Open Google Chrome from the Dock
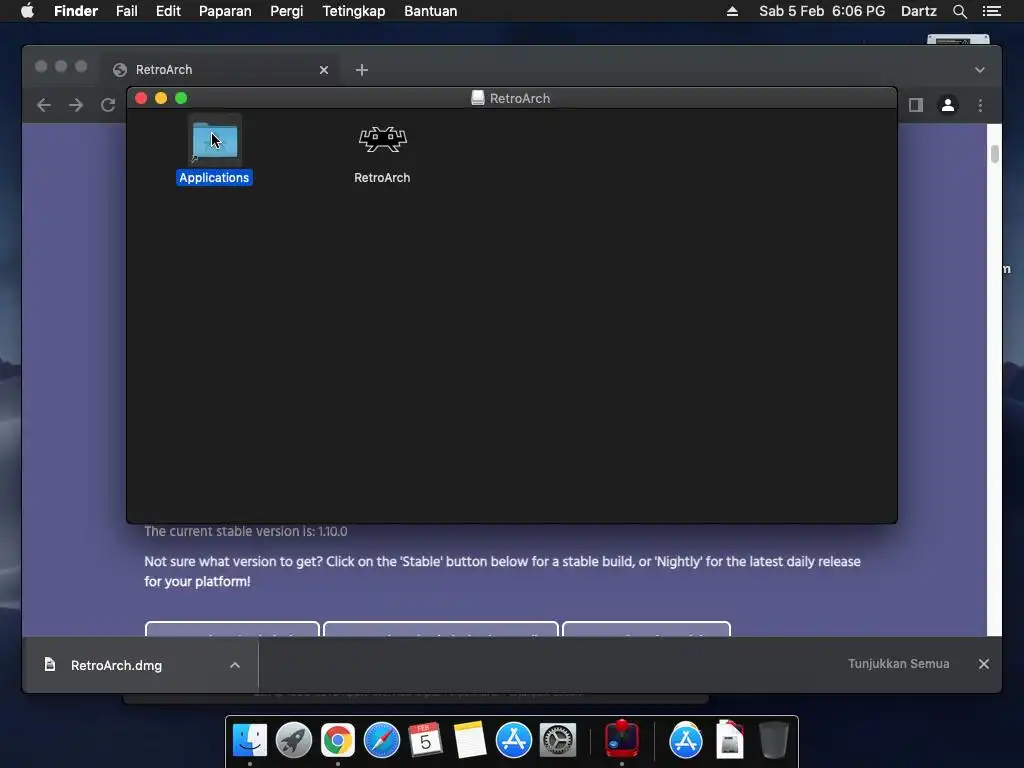Screen dimensions: 1024x768 point(338,740)
